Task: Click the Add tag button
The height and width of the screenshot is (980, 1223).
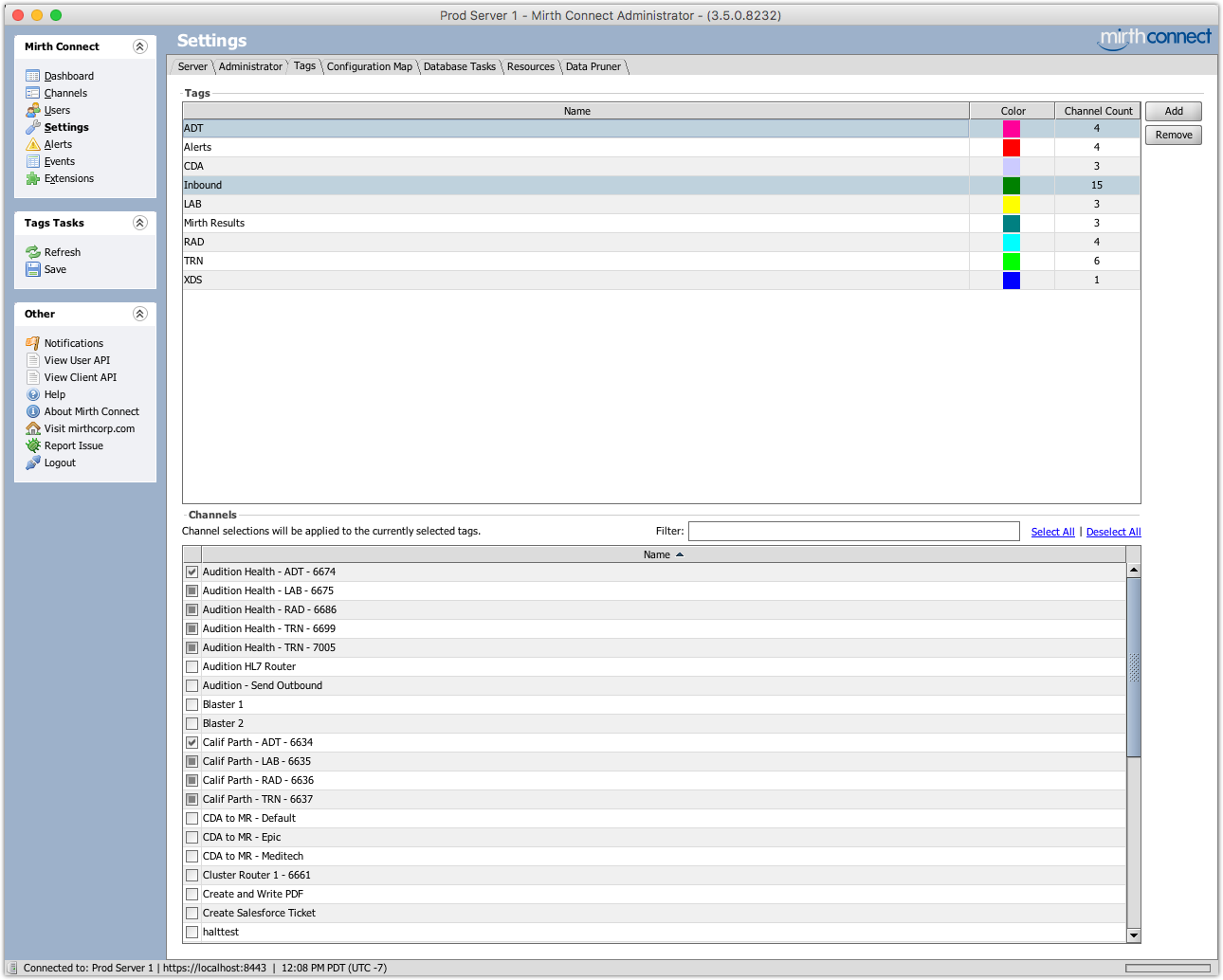Action: tap(1174, 111)
